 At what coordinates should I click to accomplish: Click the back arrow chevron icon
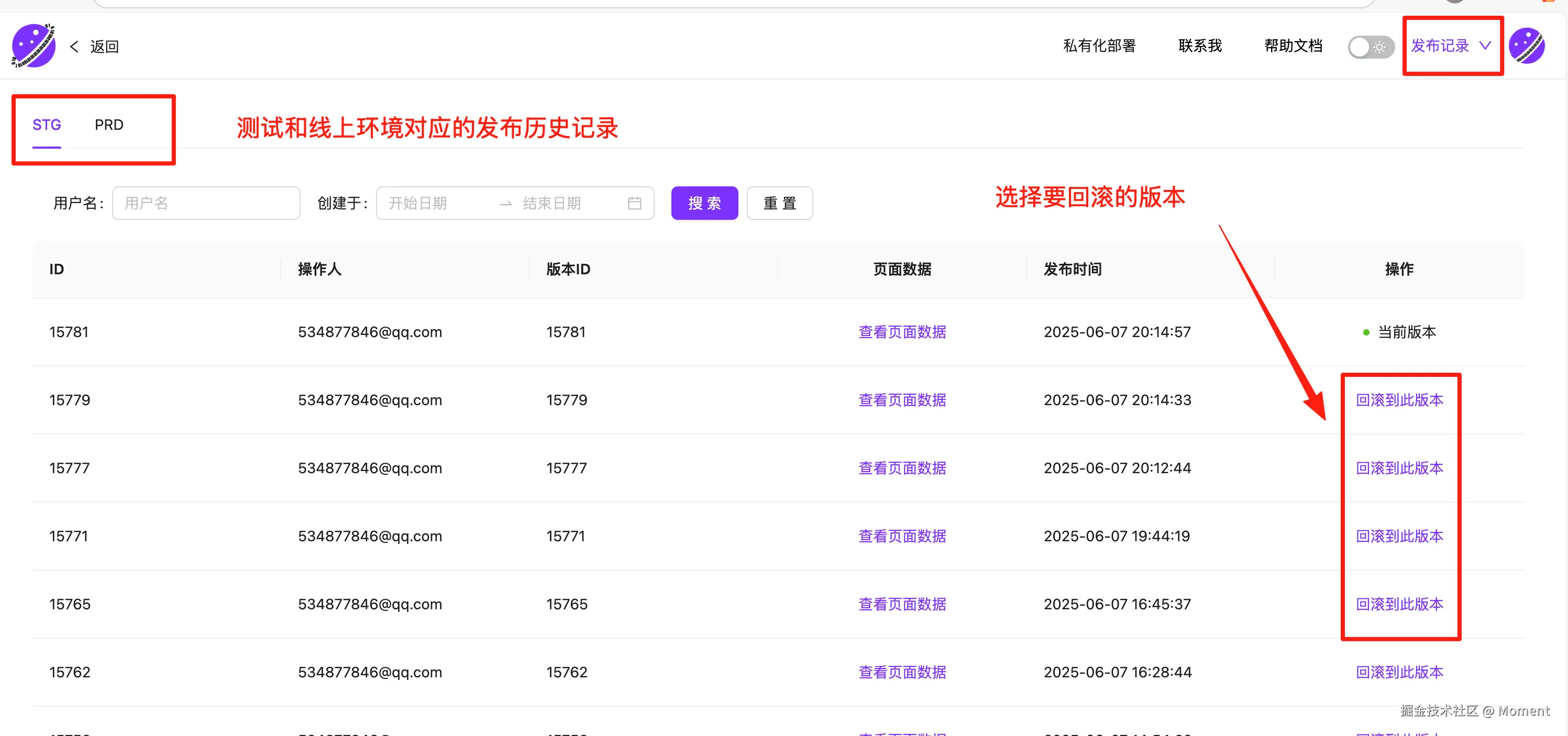74,46
